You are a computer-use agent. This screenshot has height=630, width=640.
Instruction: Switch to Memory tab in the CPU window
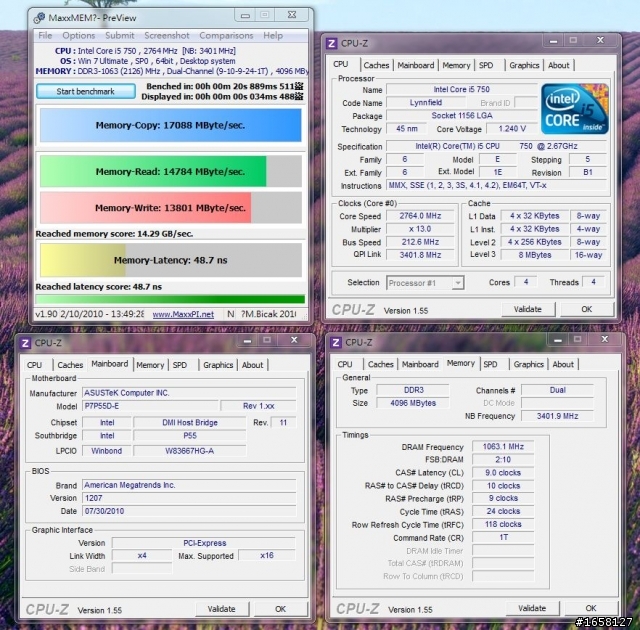[456, 65]
